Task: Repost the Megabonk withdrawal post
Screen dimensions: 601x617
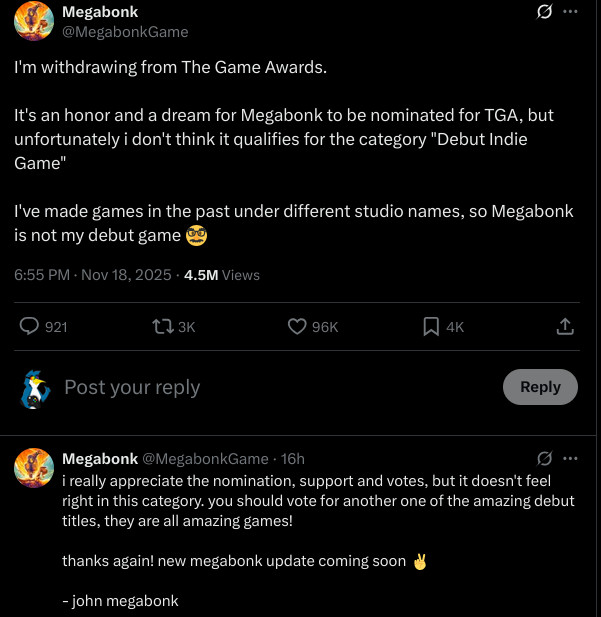Action: click(x=162, y=326)
